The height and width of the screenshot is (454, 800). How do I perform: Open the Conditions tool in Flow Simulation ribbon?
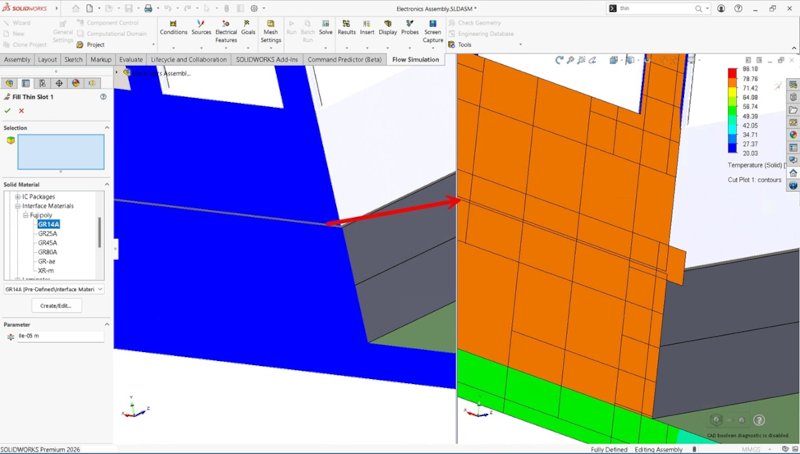tap(173, 25)
